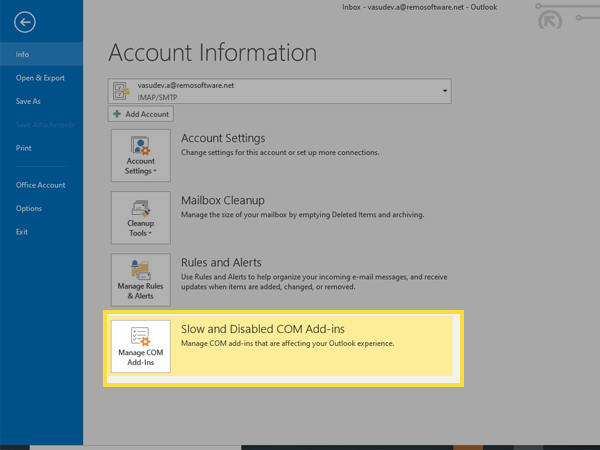Click the IMAP/SMTP account mail icon
This screenshot has height=450, width=600.
coord(121,91)
